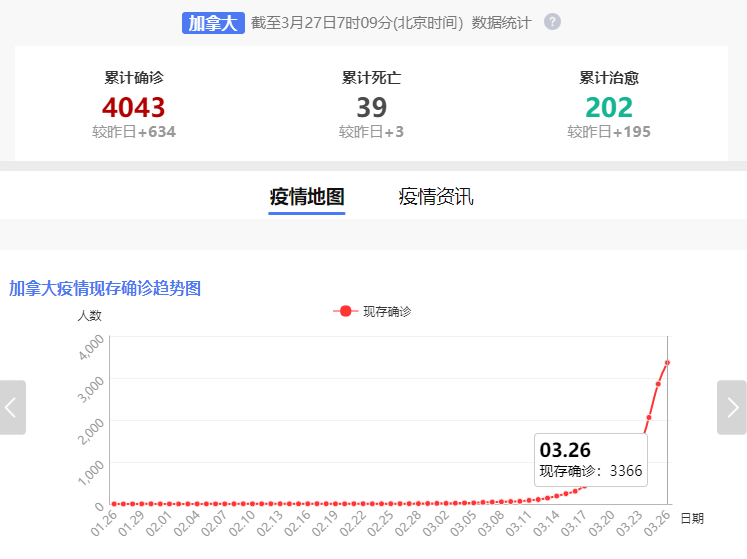Viewport: 747px width, 559px height.
Task: Select the 累计死亡 39 figure
Action: click(371, 107)
